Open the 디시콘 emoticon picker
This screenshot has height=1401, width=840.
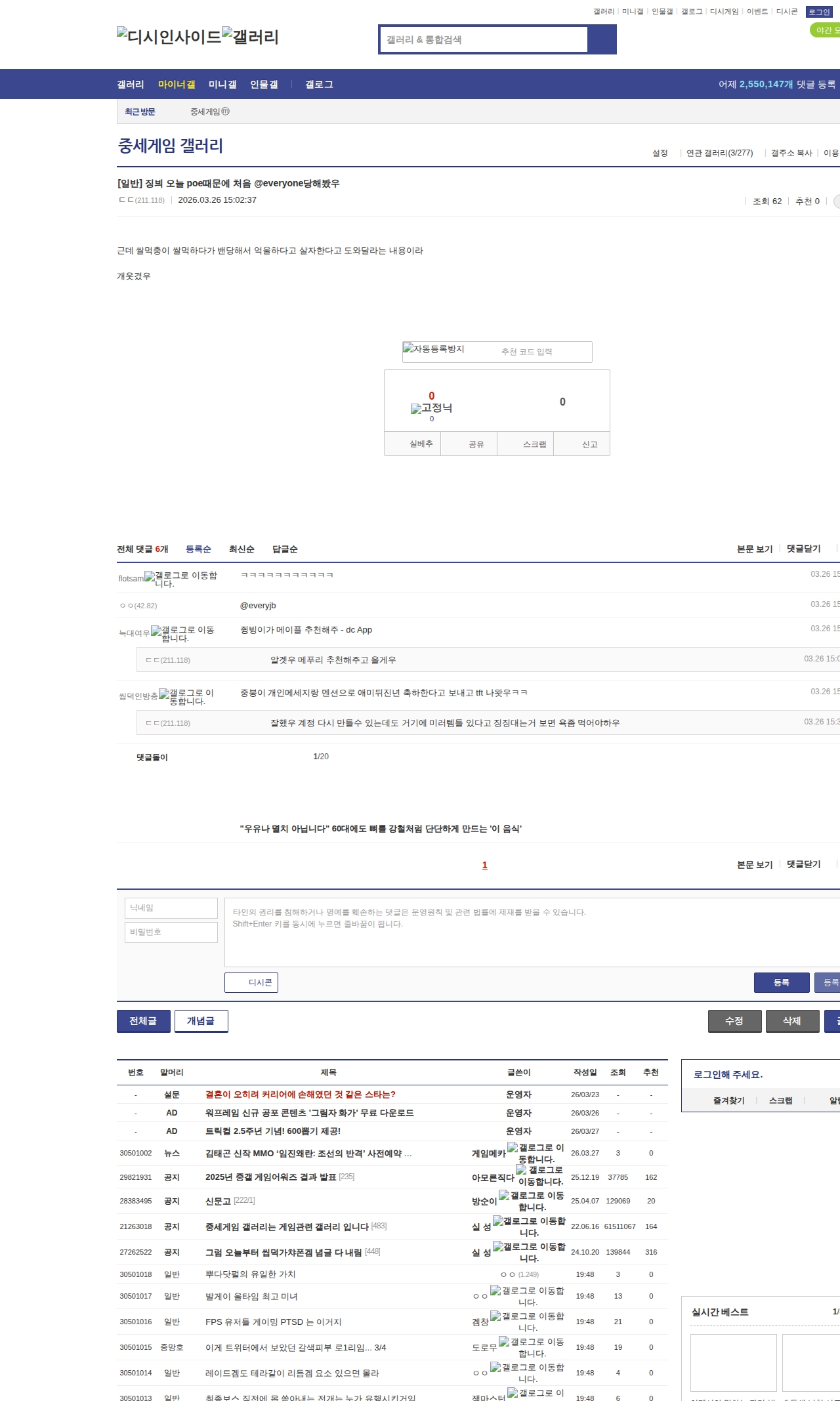251,982
